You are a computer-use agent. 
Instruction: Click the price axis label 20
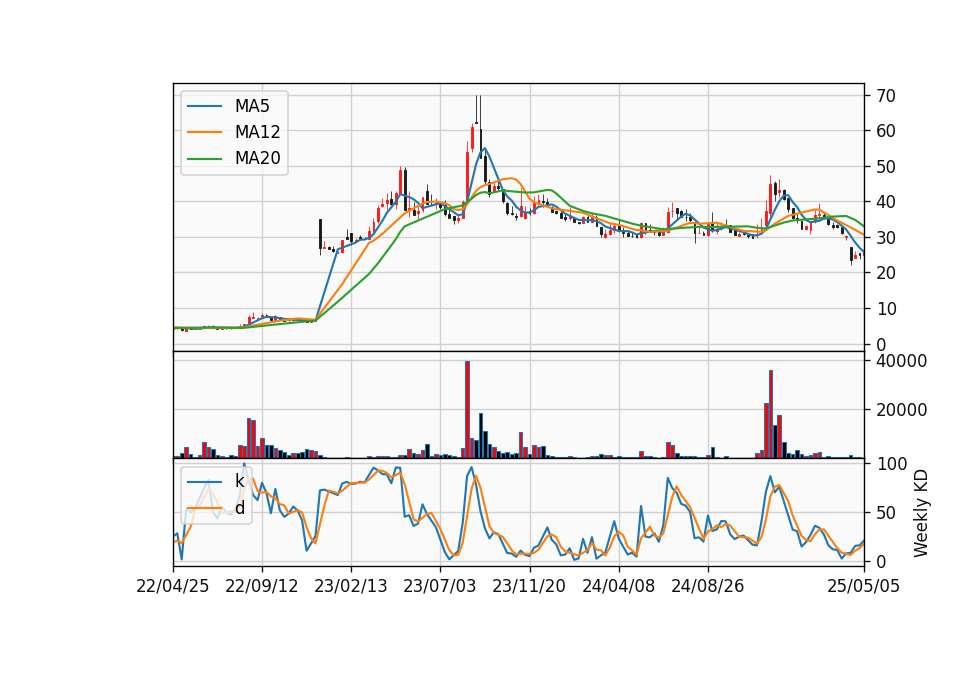(886, 273)
